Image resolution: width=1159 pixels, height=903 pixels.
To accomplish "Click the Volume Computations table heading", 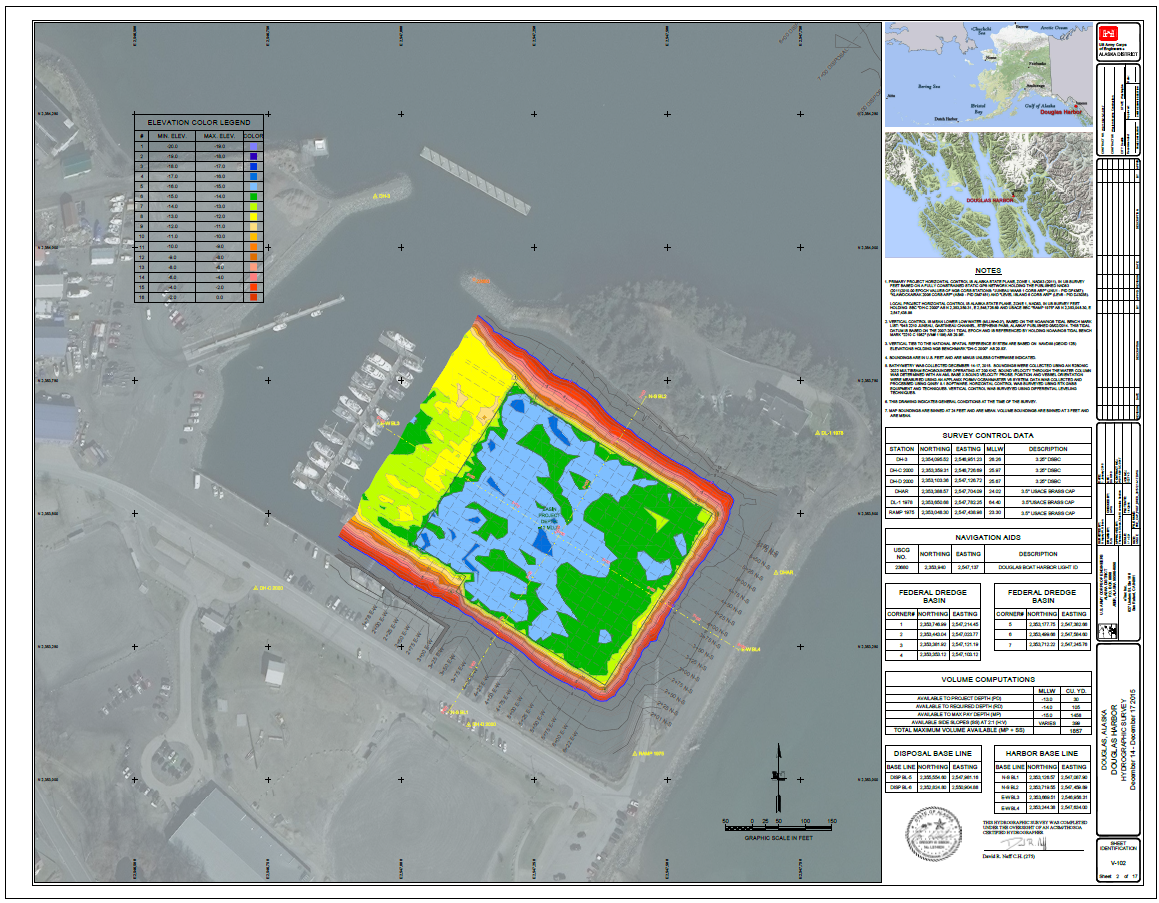I will [x=987, y=677].
